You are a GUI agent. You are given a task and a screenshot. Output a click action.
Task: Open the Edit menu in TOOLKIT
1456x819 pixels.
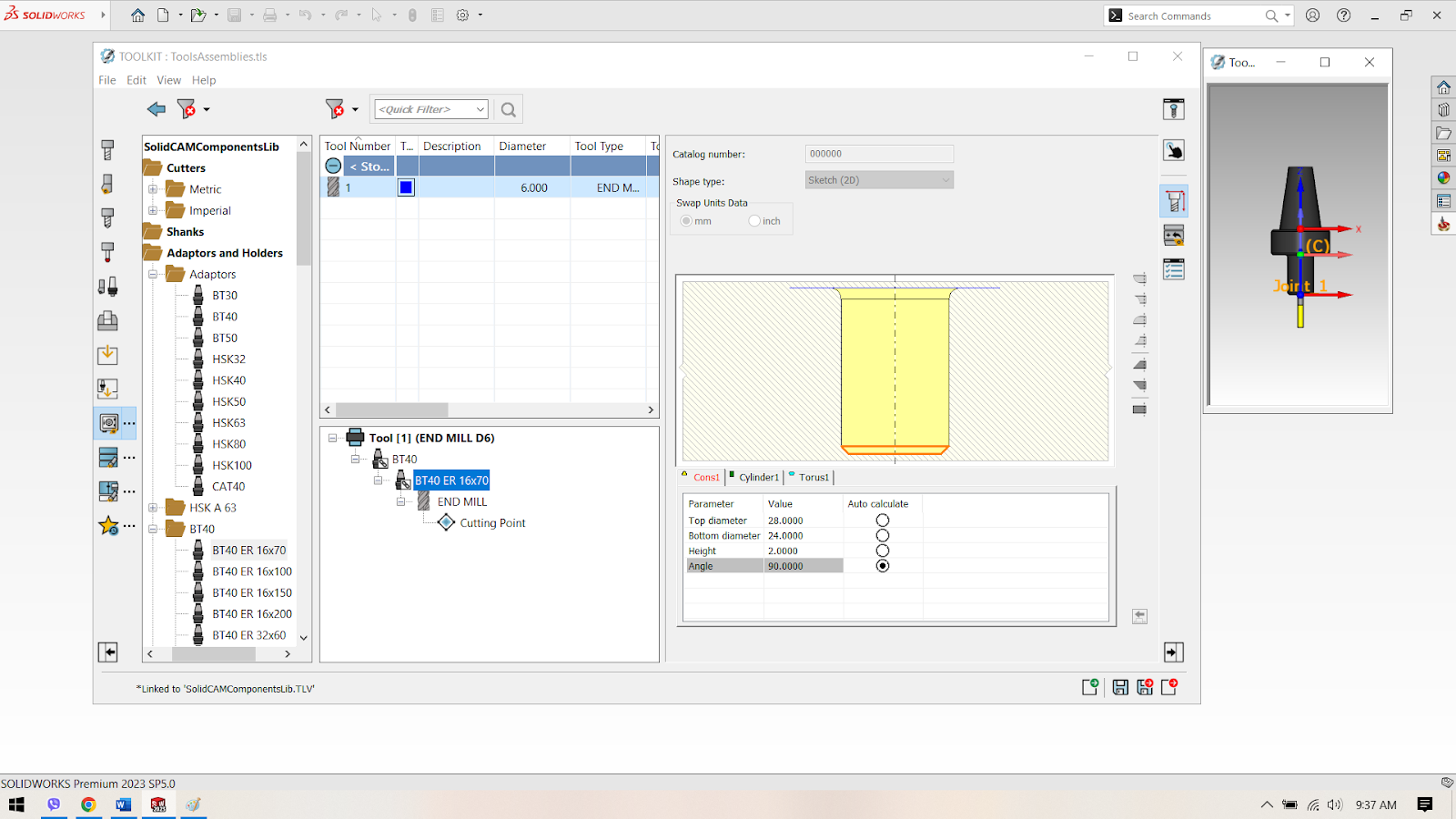click(136, 80)
